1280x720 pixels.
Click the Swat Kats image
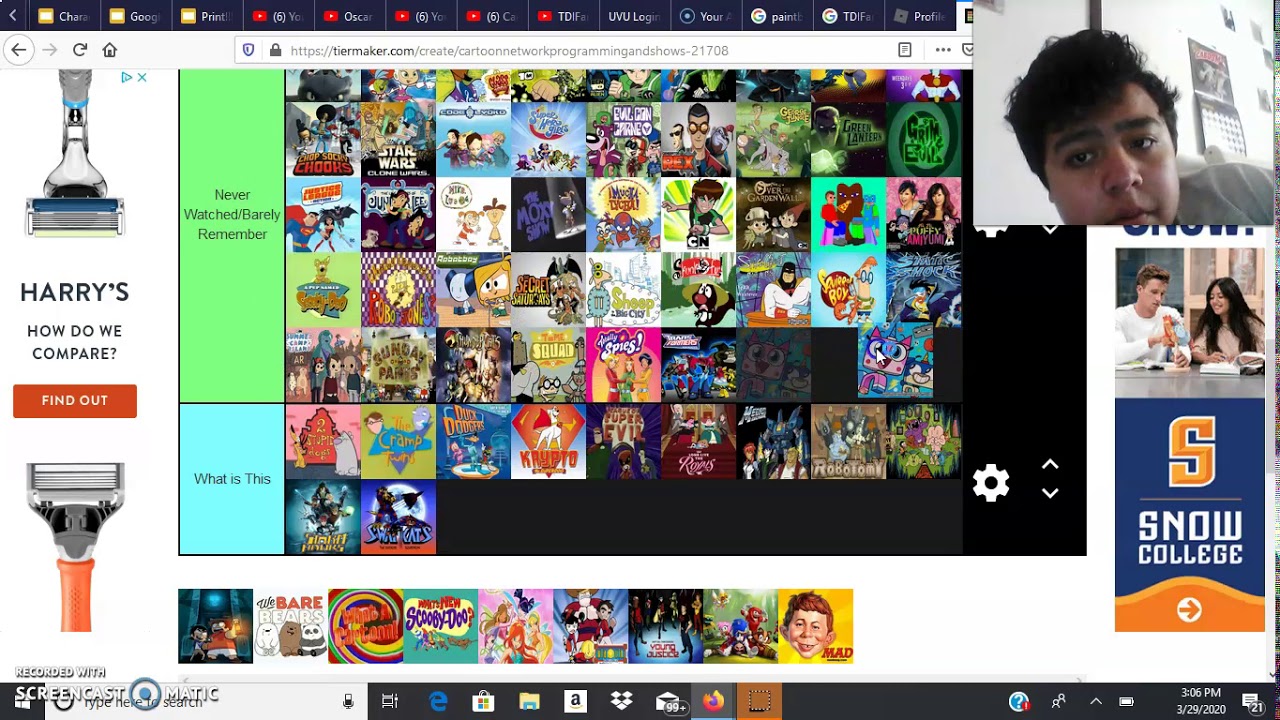click(398, 516)
